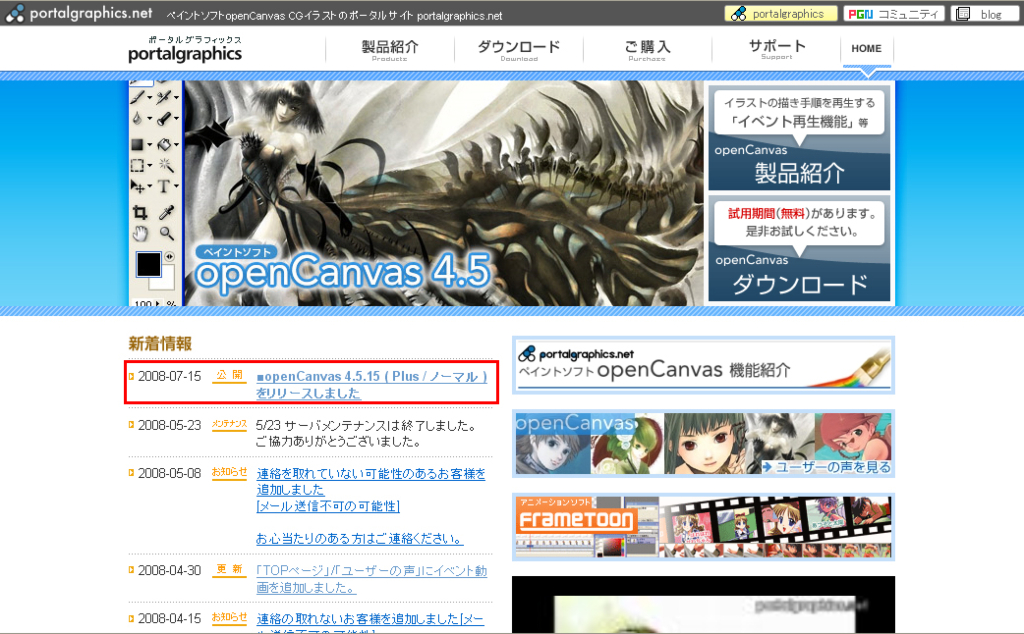This screenshot has width=1024, height=634.
Task: Open the 連絡を取れていない可能性のあるお客様を追加しました link
Action: (x=371, y=481)
